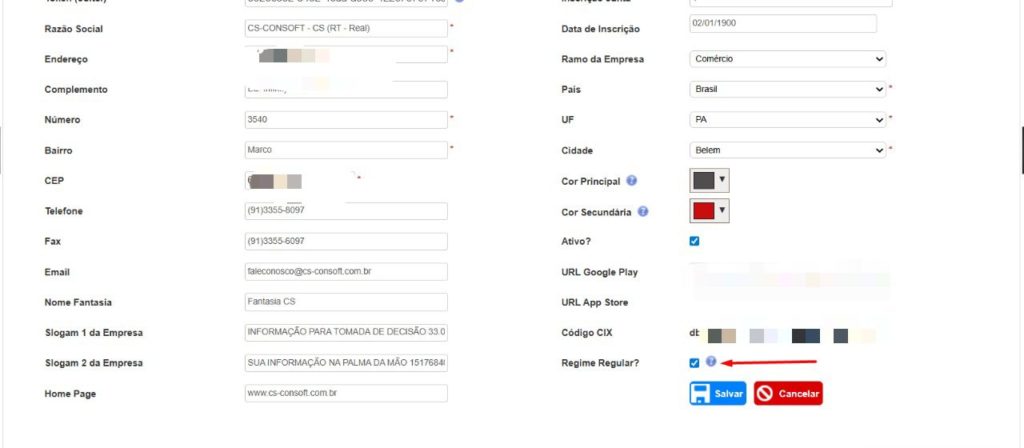The width and height of the screenshot is (1024, 448).
Task: Click help icon next to Cor Secundária
Action: [643, 211]
